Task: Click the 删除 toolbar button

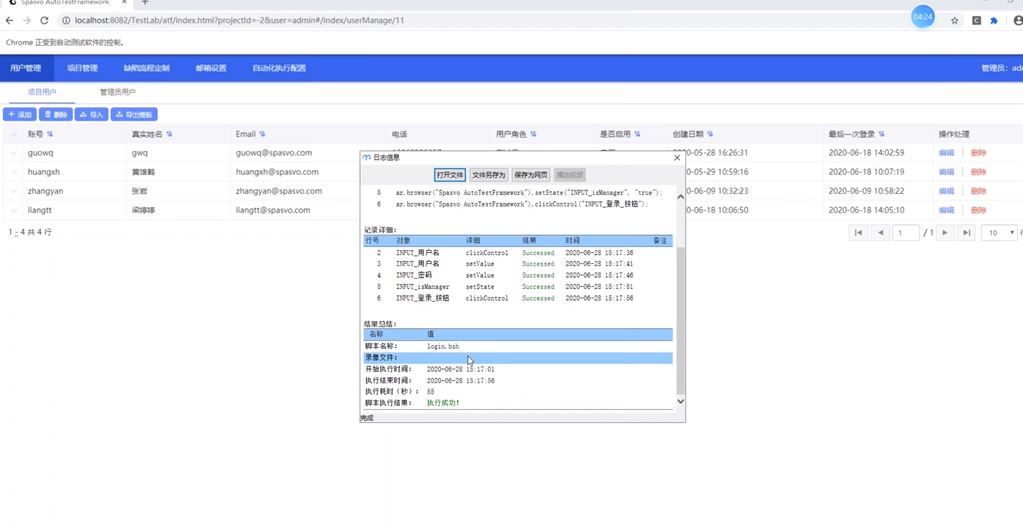Action: [55, 114]
